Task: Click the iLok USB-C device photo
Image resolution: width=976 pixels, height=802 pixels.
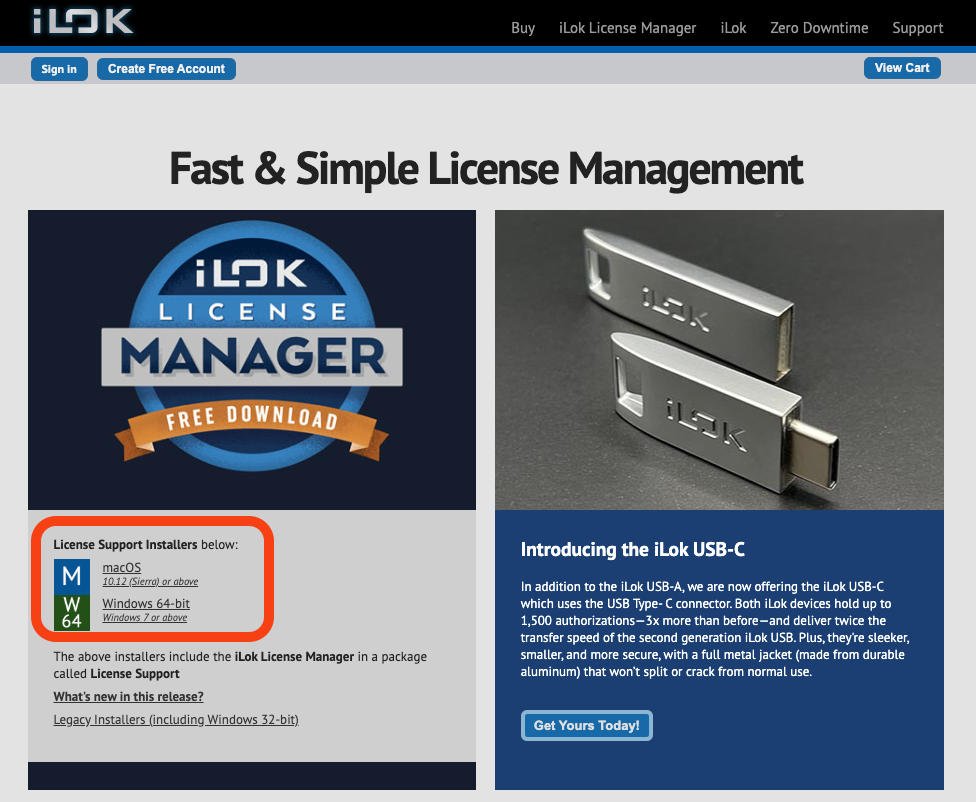Action: pos(720,360)
